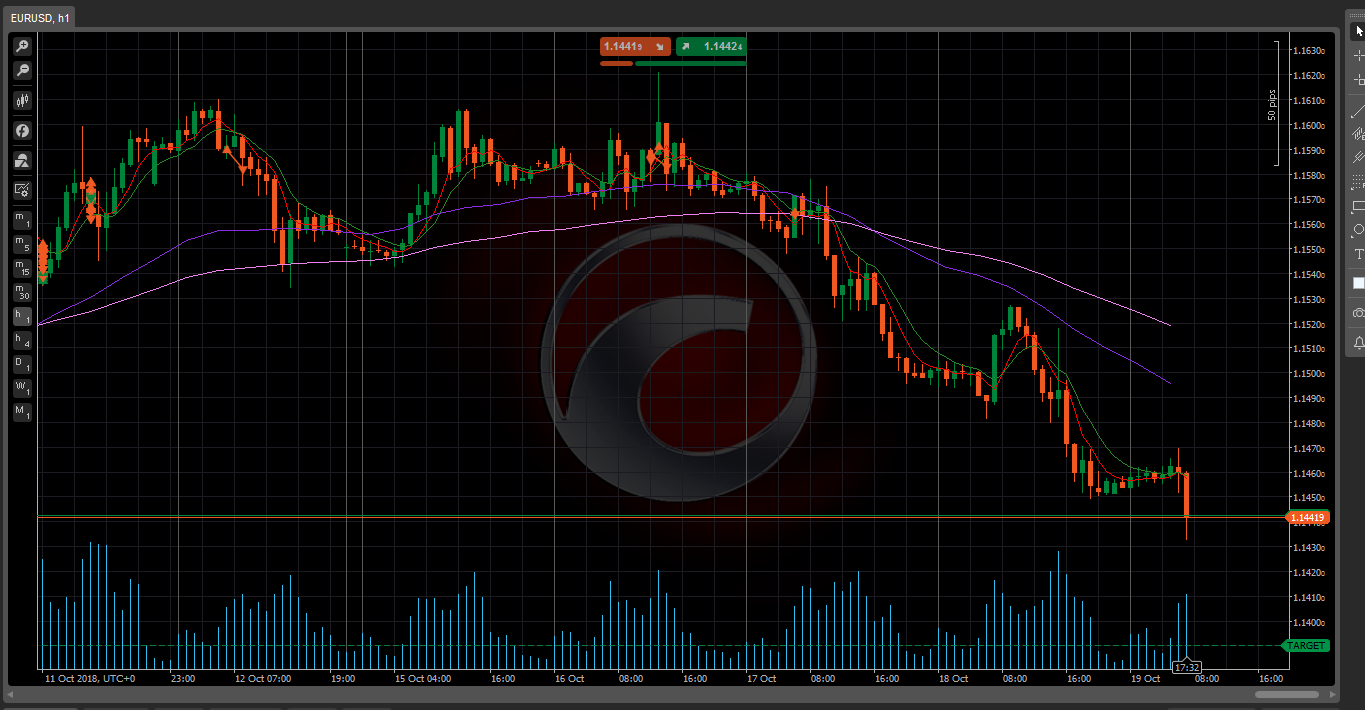Zoom in on the chart with the magnifier plus icon
The image size is (1365, 710).
(x=22, y=46)
